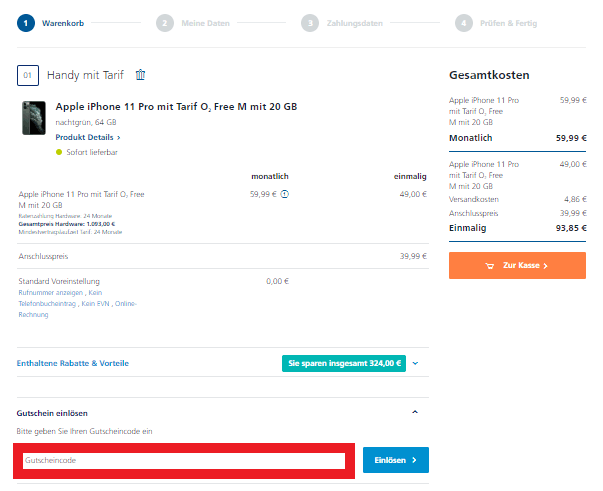Go to Zahlungsdaten step
603x491 pixels.
tap(342, 23)
